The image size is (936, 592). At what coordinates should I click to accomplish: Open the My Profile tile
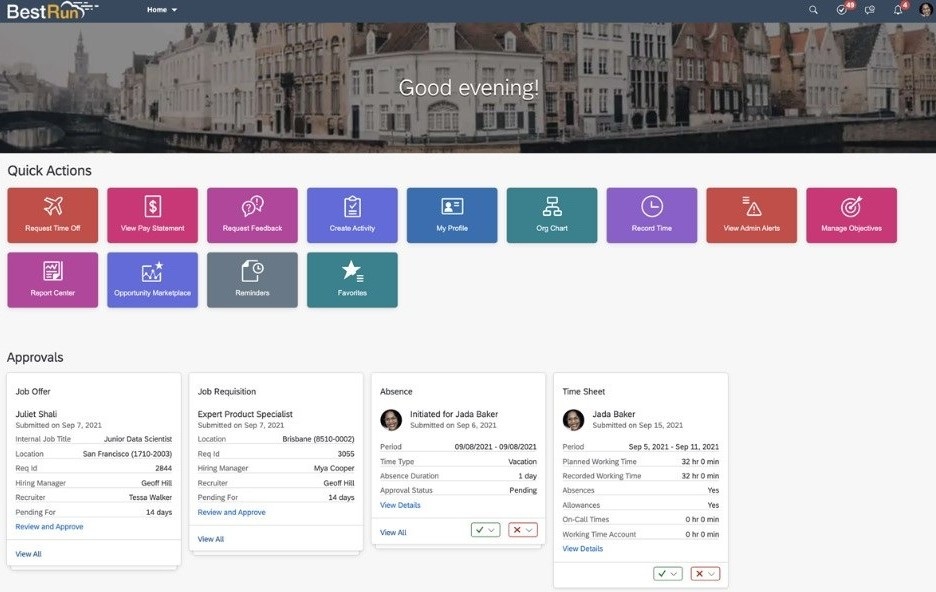452,215
